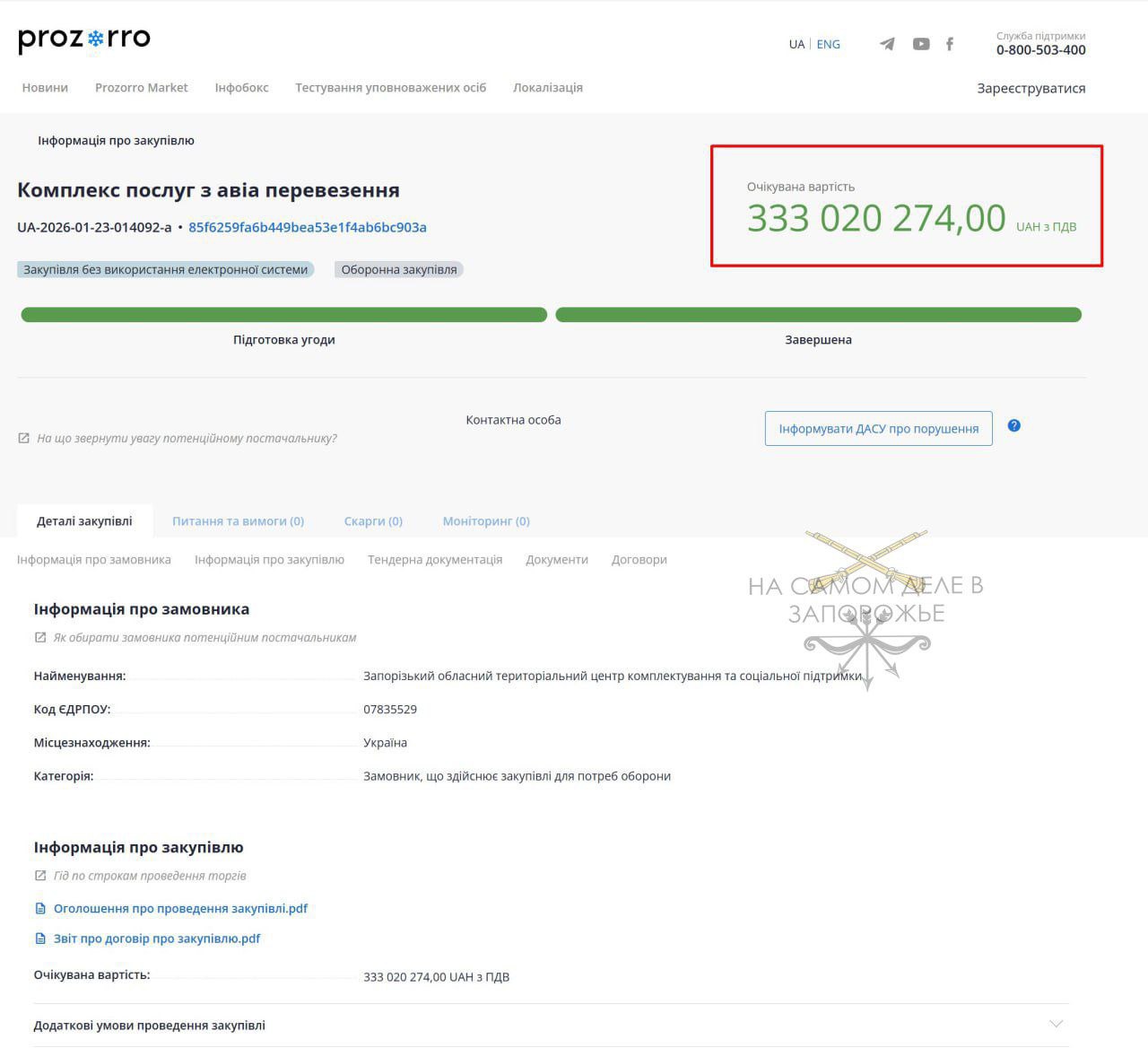Viewport: 1148px width, 1048px height.
Task: Click the tender hash ID link
Action: click(308, 227)
